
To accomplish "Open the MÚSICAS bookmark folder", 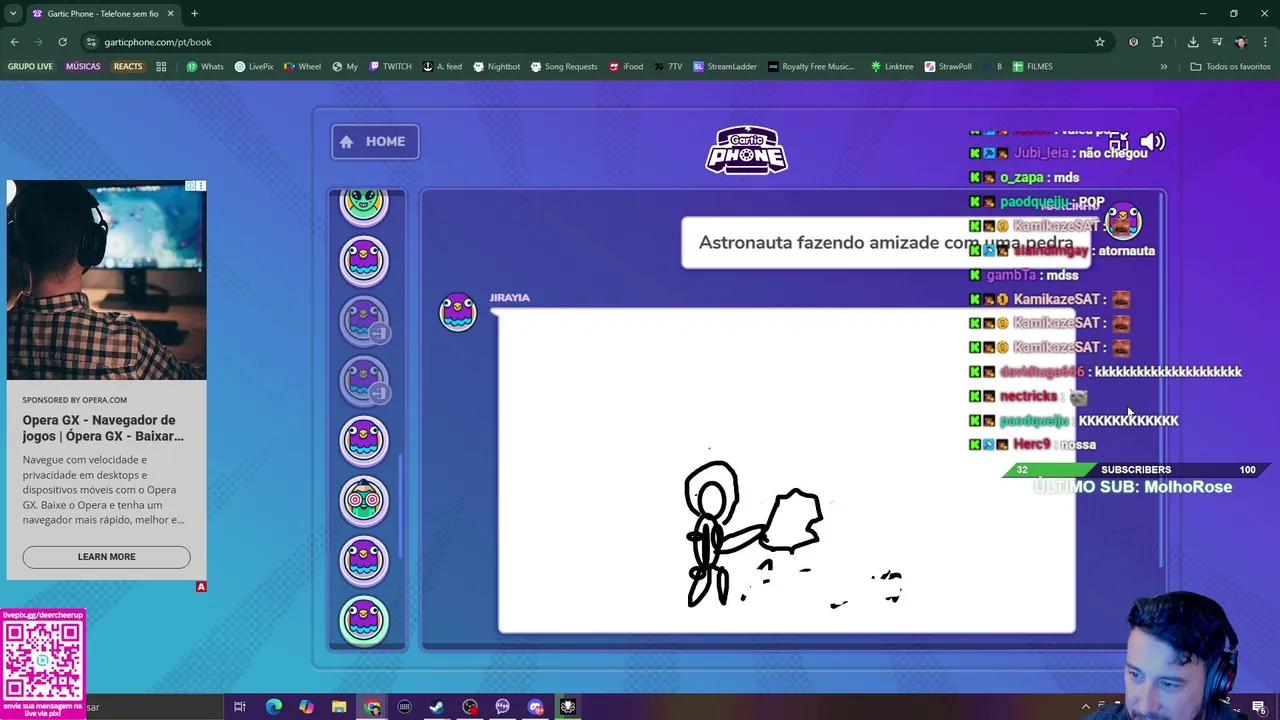I will pyautogui.click(x=83, y=67).
